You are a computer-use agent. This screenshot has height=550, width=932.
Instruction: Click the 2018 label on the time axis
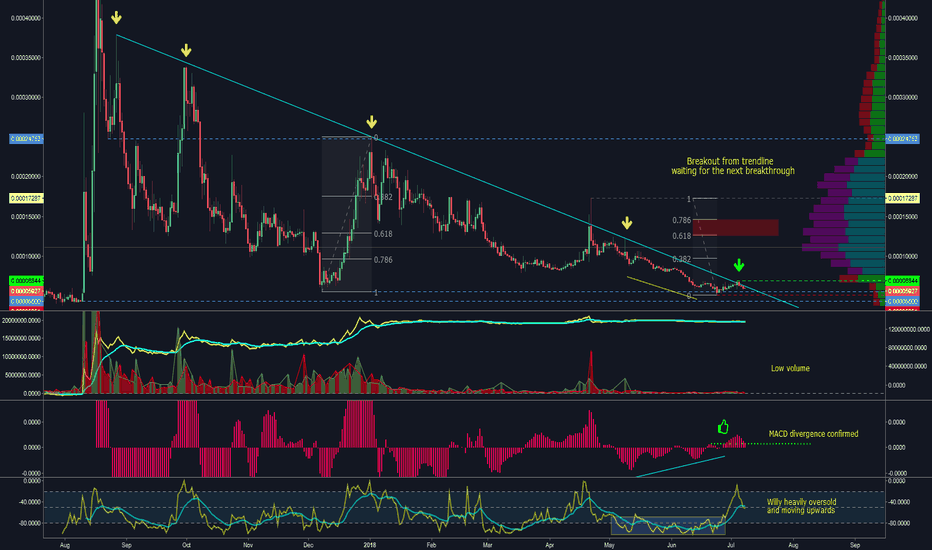pyautogui.click(x=370, y=545)
